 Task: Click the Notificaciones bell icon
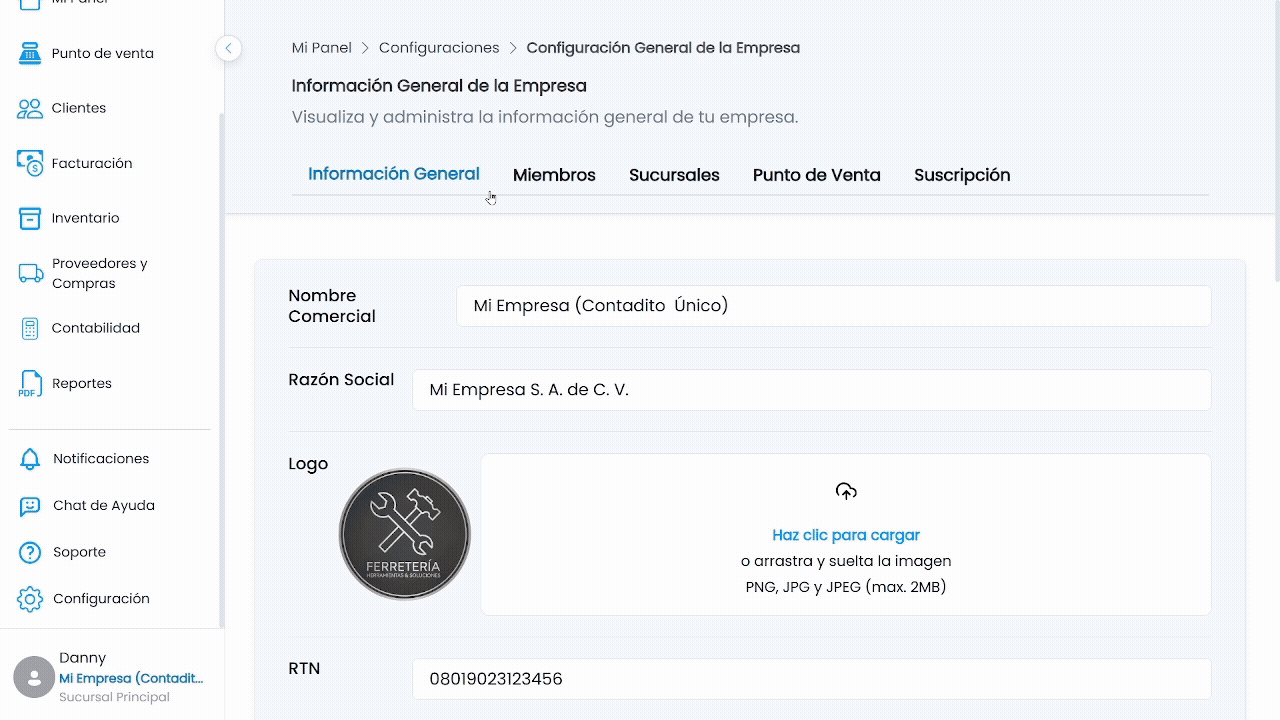click(30, 459)
